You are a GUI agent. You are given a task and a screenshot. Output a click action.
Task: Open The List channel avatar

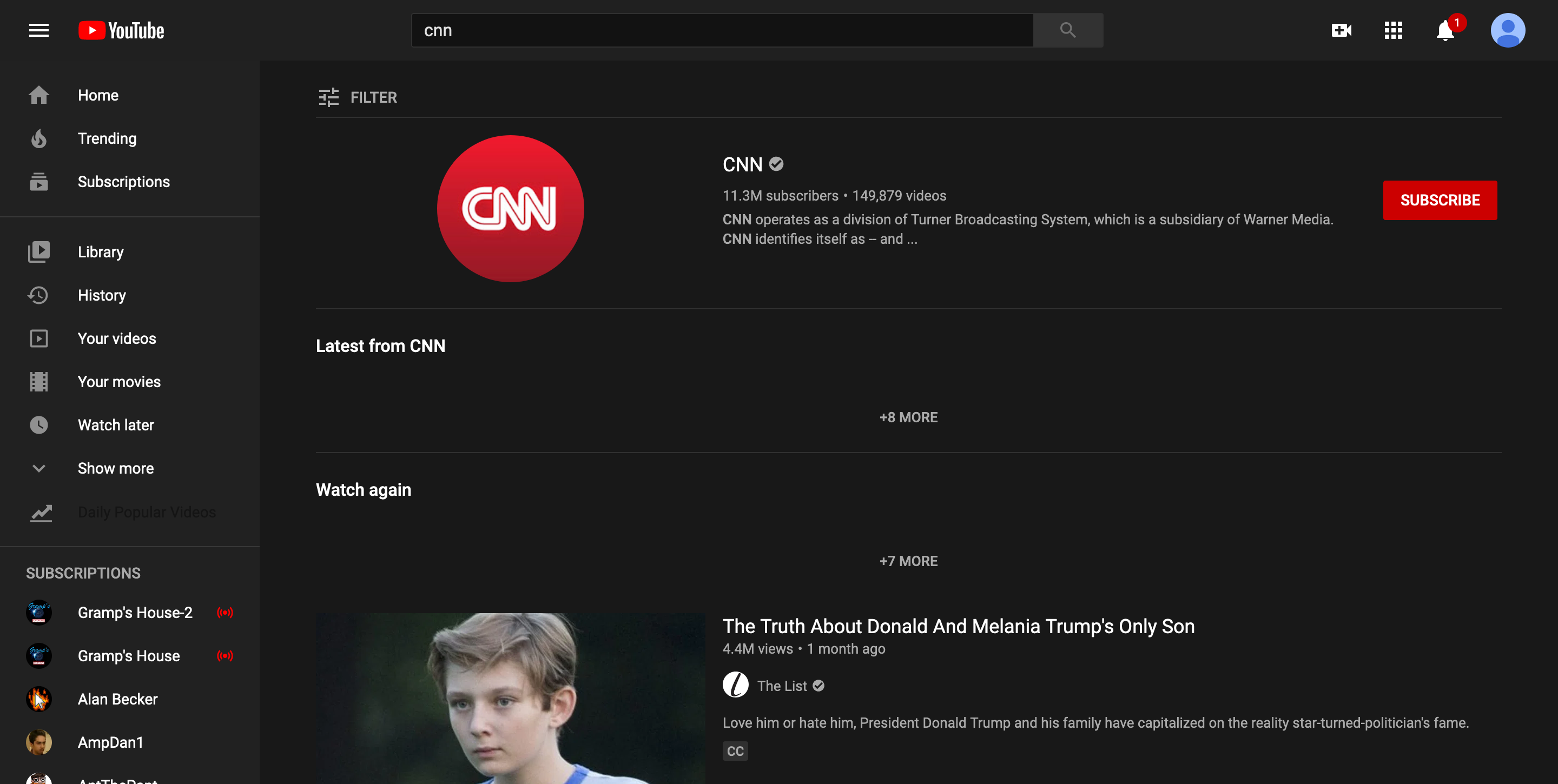pyautogui.click(x=736, y=685)
